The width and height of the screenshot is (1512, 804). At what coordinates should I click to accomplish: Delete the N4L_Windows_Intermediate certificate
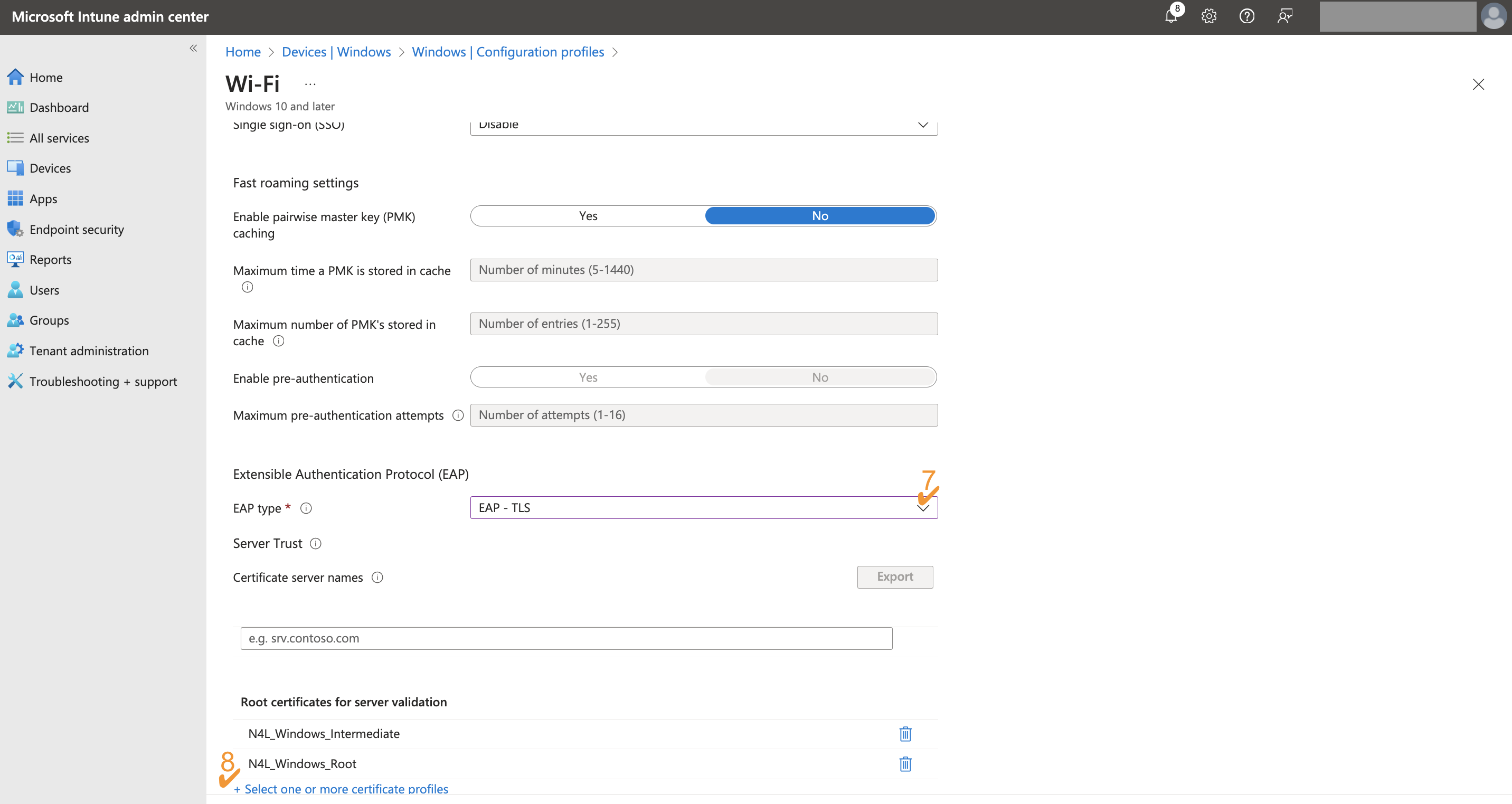coord(905,733)
